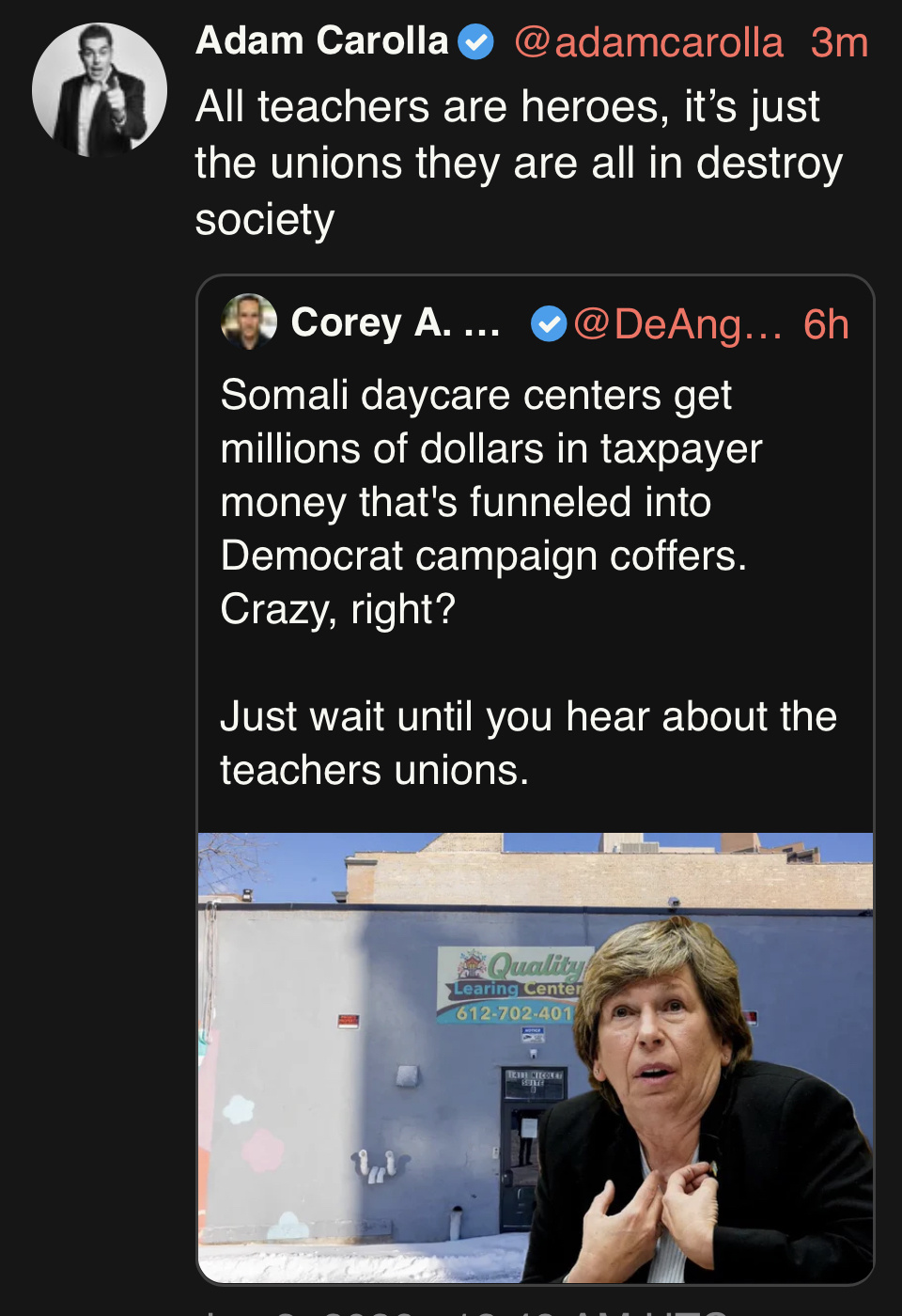Open the quoted "Somali daycare centers" paragraph
The image size is (902, 1316).
tap(489, 502)
